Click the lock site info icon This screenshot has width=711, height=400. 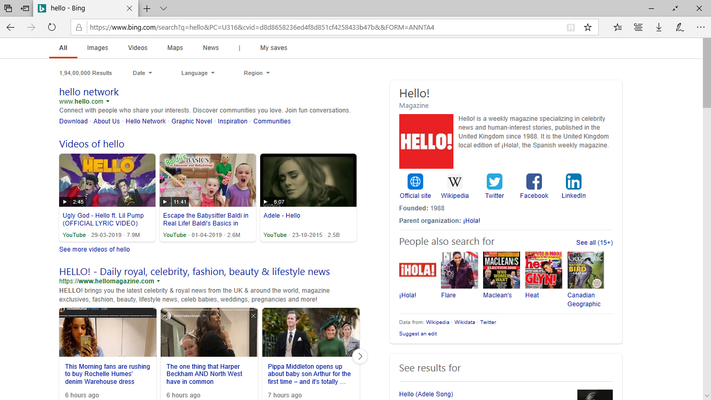[x=79, y=27]
